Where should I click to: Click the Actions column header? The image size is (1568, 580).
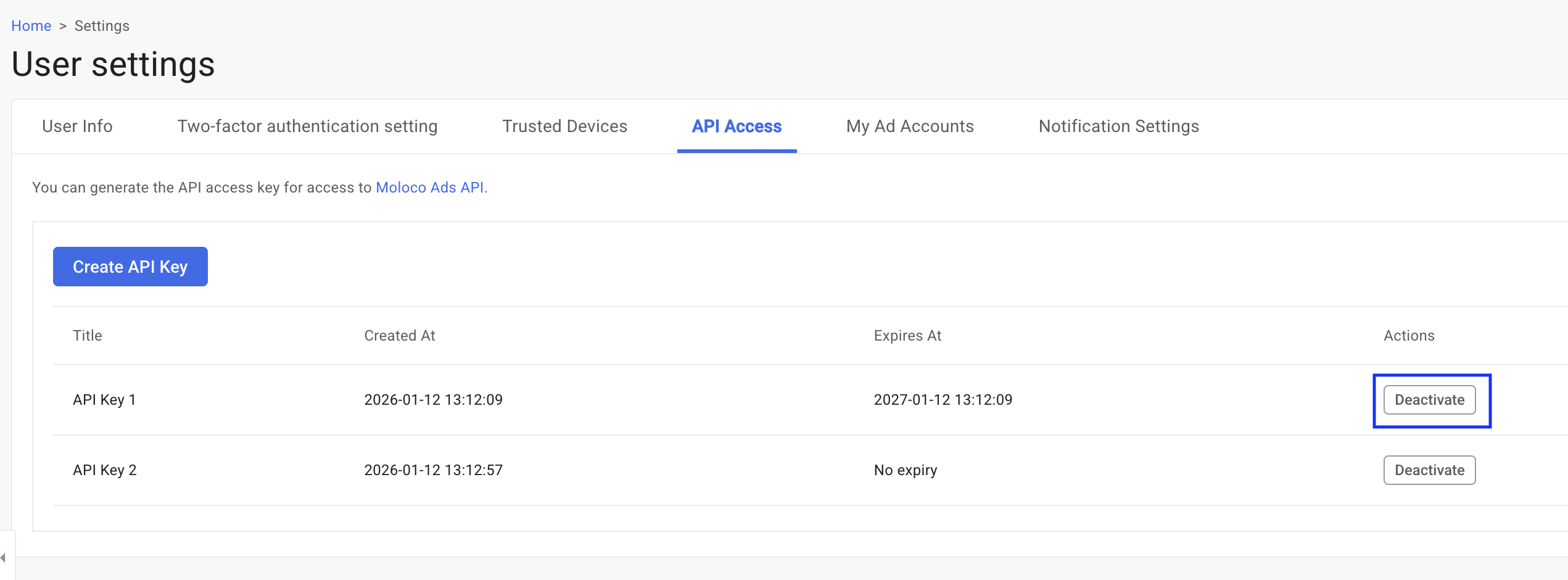(1409, 336)
